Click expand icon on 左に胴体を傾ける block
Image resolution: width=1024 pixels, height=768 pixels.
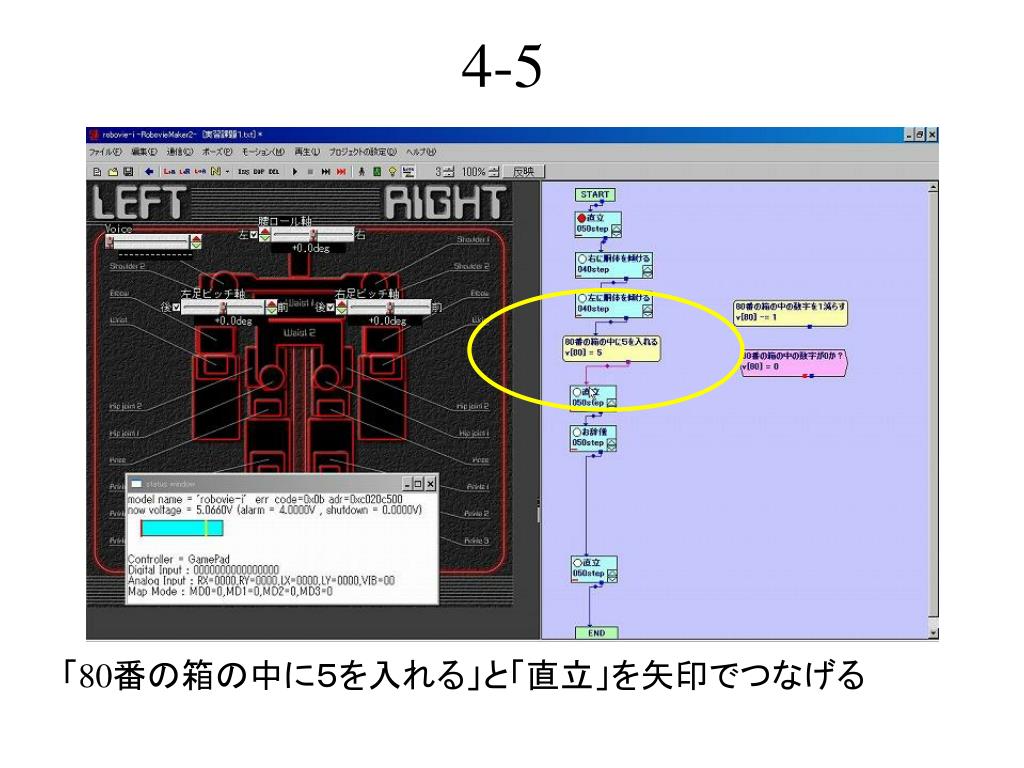[x=647, y=310]
